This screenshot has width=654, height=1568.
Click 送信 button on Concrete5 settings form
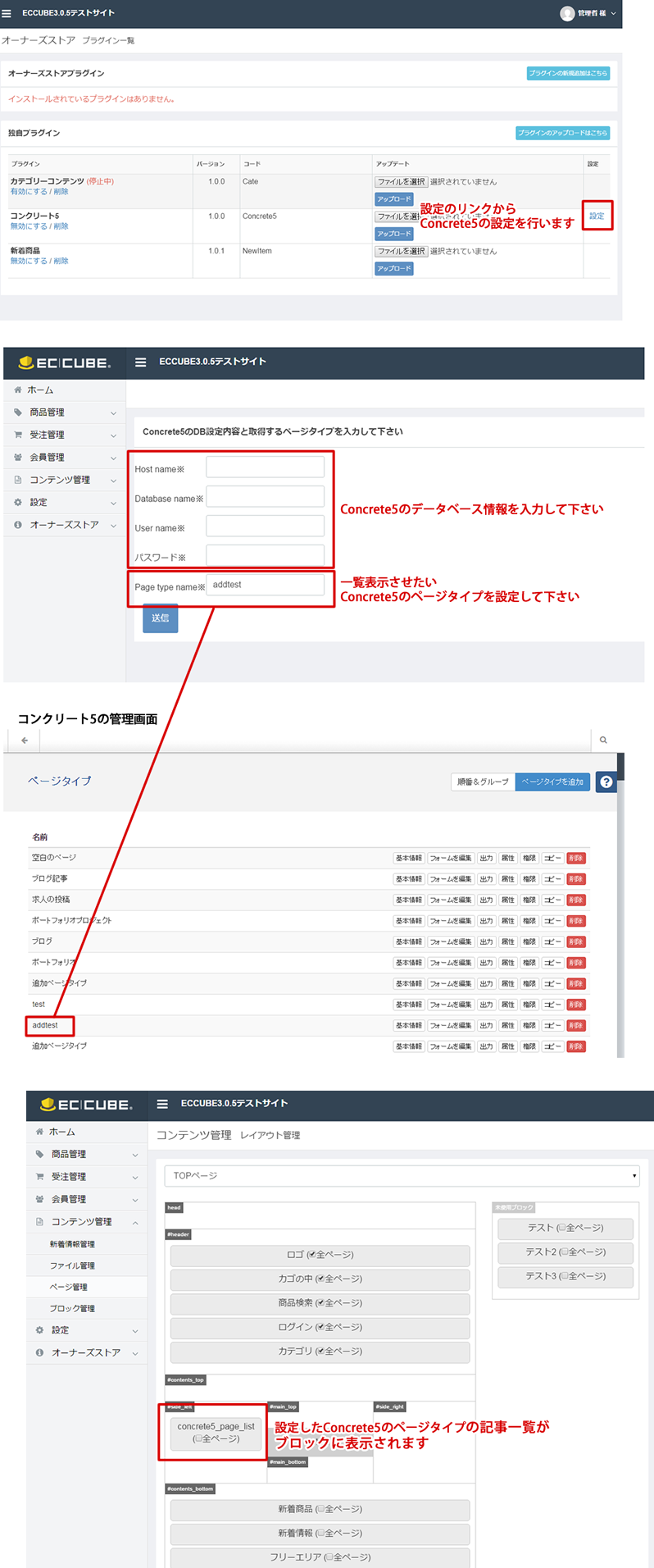(x=160, y=618)
